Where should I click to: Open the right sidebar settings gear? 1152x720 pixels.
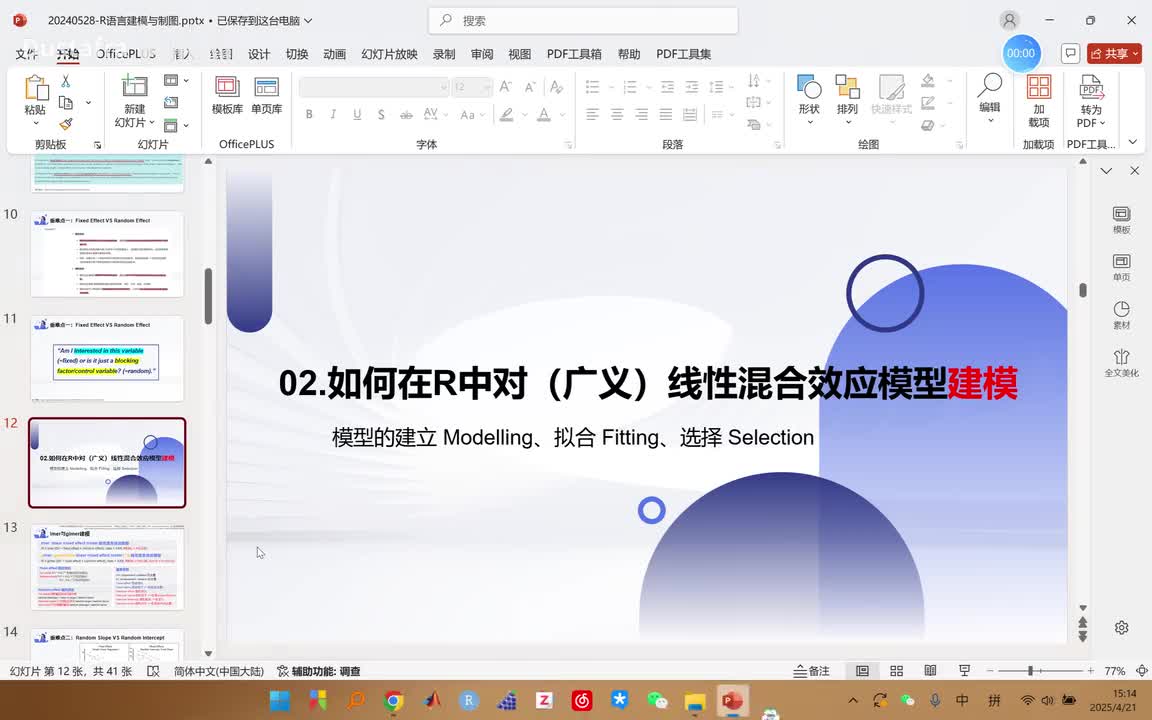pos(1121,627)
